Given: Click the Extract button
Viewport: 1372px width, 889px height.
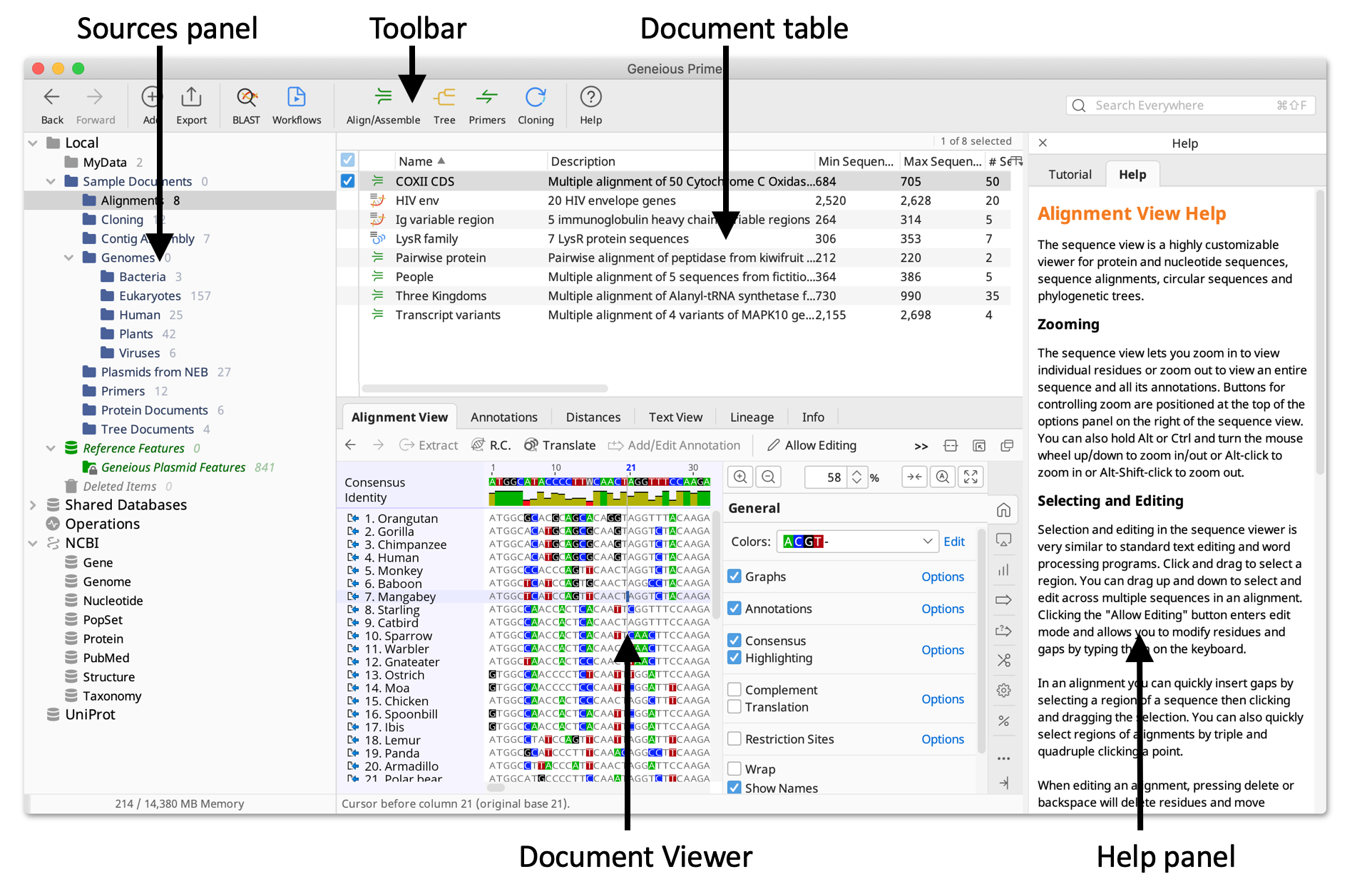Looking at the screenshot, I should pyautogui.click(x=428, y=445).
